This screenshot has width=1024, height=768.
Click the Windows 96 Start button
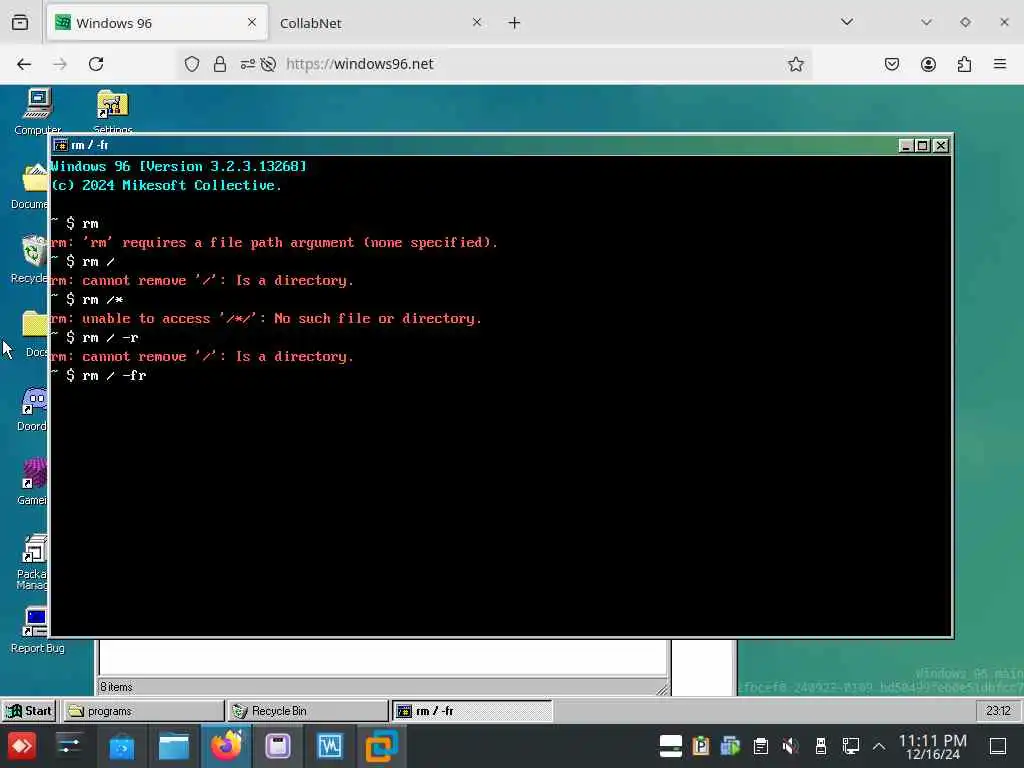click(x=29, y=711)
